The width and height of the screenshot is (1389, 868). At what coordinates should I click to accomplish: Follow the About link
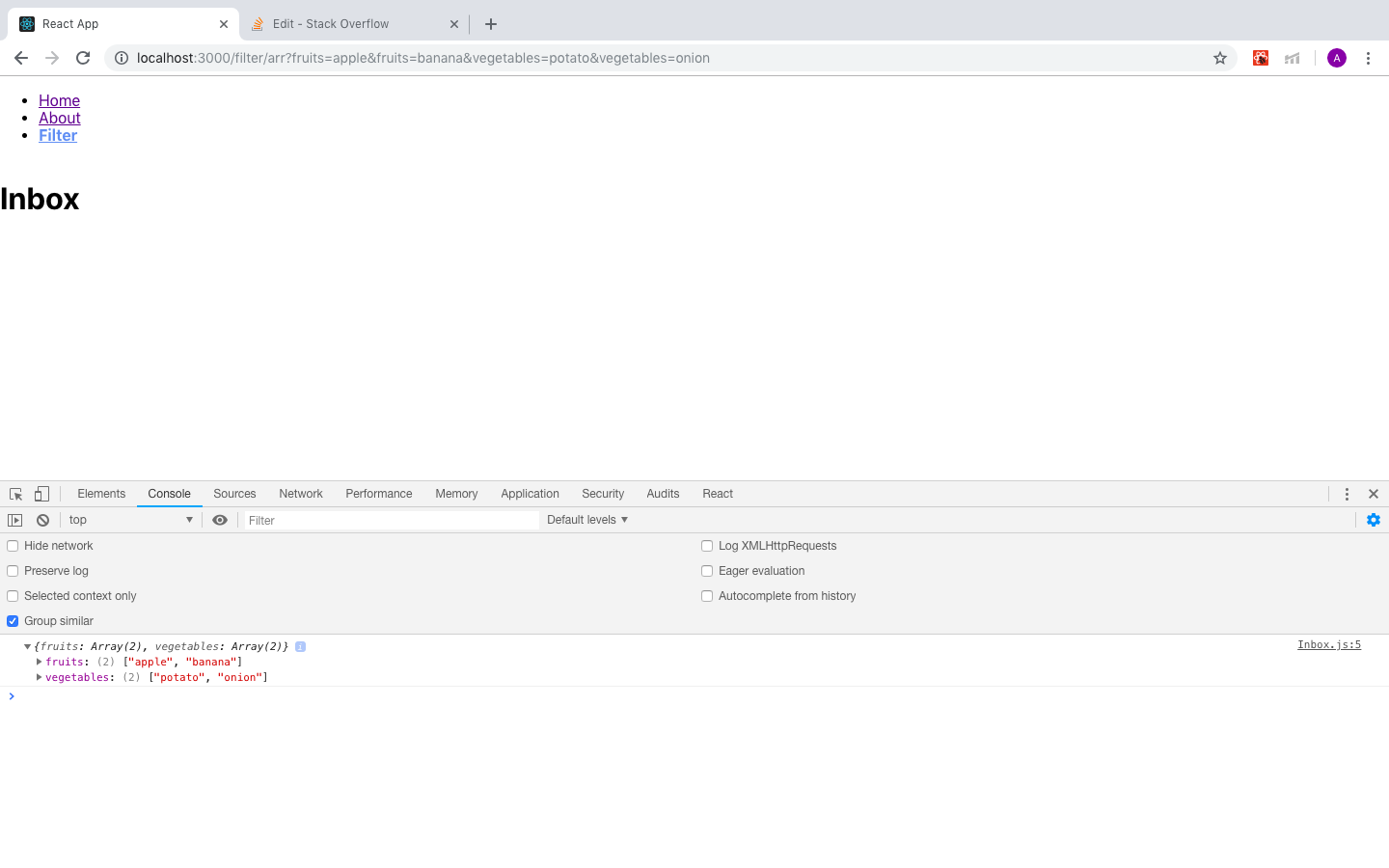(60, 118)
